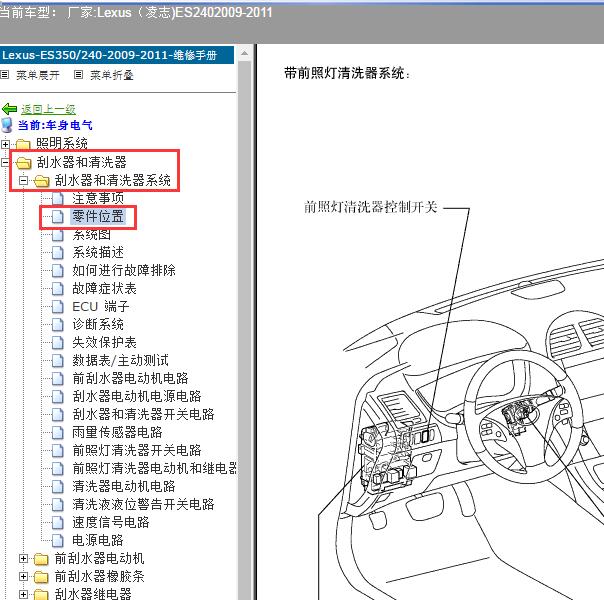Expand the 前刮水器电动机 folder
The image size is (604, 600).
click(23, 558)
